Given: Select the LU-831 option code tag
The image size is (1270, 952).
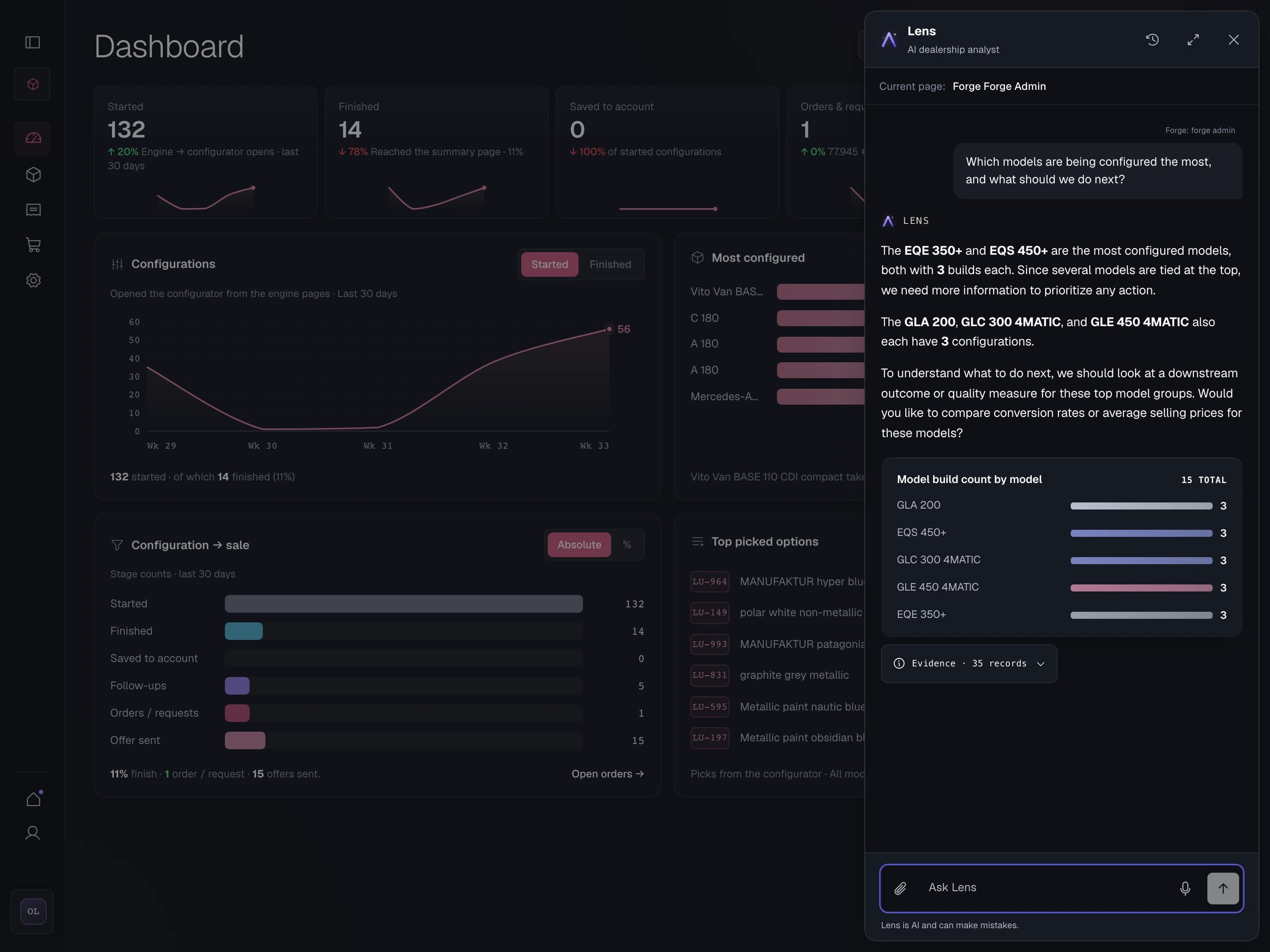Looking at the screenshot, I should tap(710, 675).
